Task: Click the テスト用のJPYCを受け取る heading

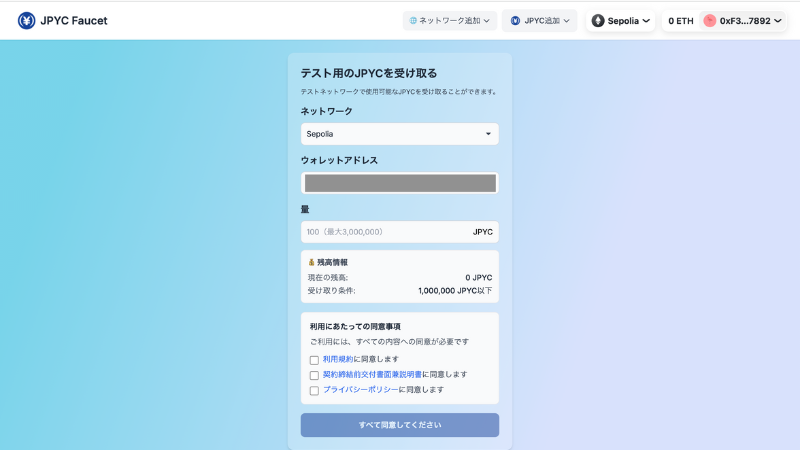Action: tap(368, 73)
